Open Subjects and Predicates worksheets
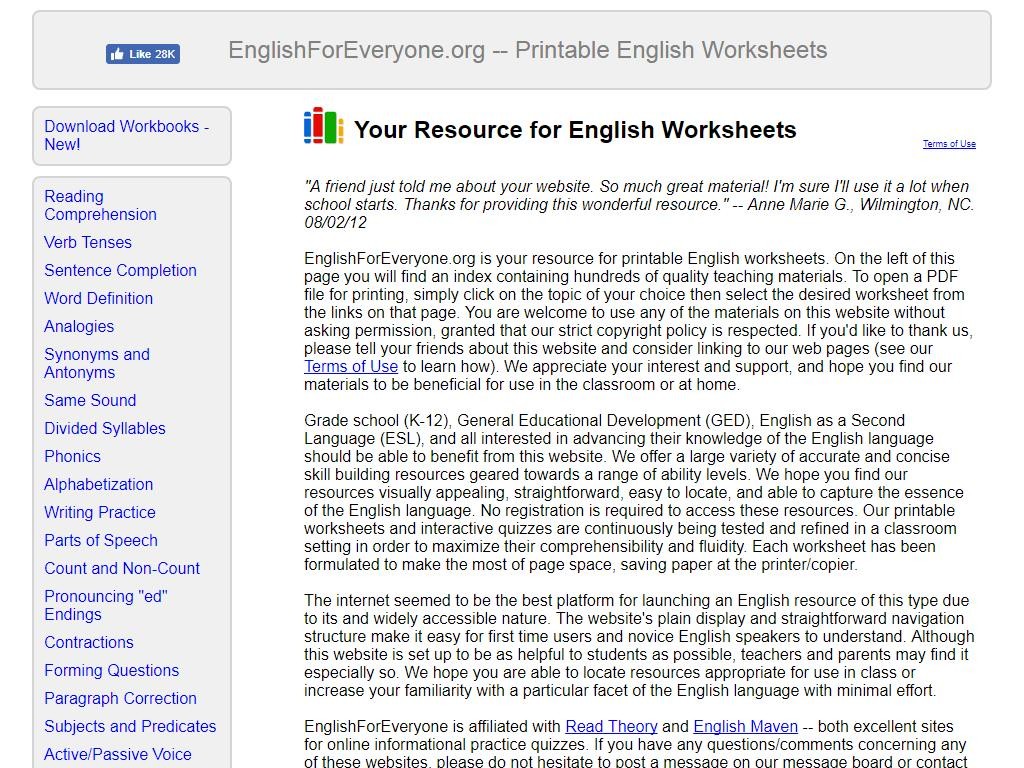Screen dimensions: 1024x768 pos(130,727)
